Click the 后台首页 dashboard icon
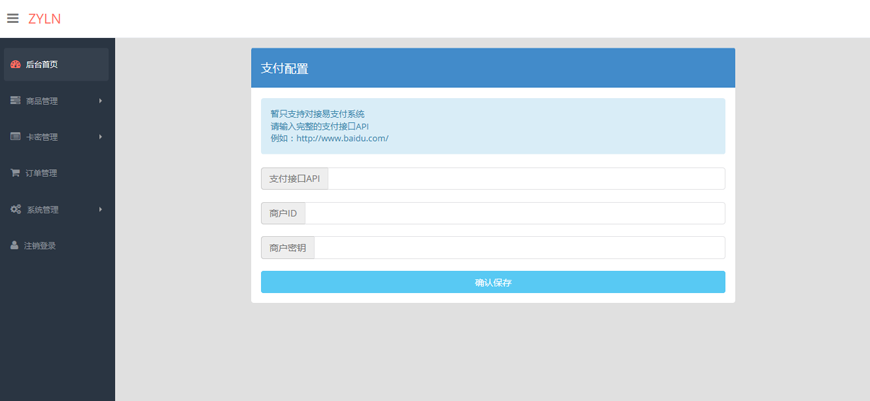Screen dimensions: 870x401 point(16,64)
